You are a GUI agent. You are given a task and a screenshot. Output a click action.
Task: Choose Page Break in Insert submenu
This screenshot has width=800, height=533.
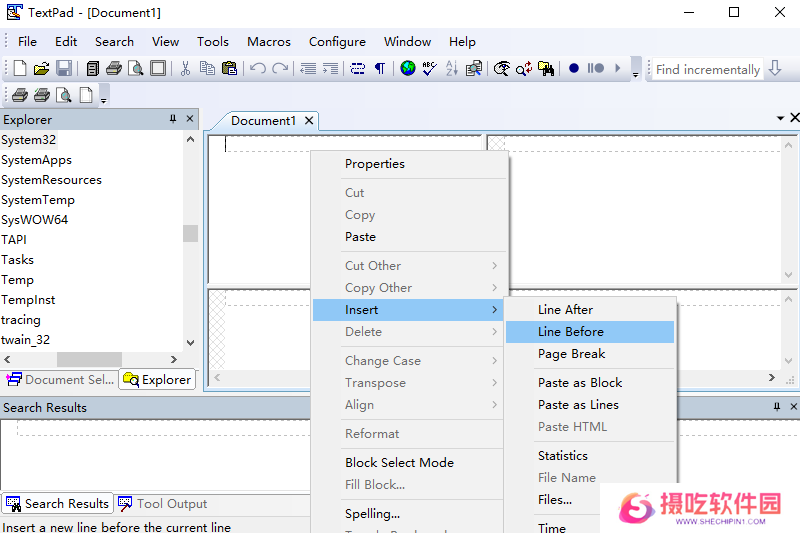590,353
